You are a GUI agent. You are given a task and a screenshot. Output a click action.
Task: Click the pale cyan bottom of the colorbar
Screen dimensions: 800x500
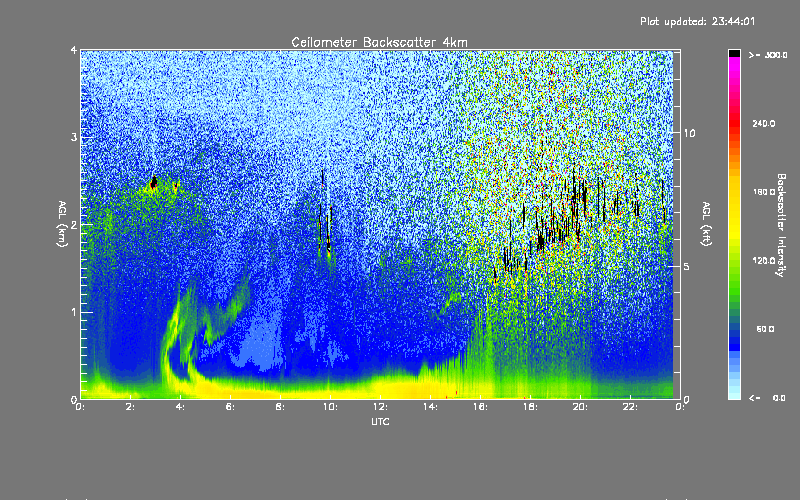pos(734,393)
